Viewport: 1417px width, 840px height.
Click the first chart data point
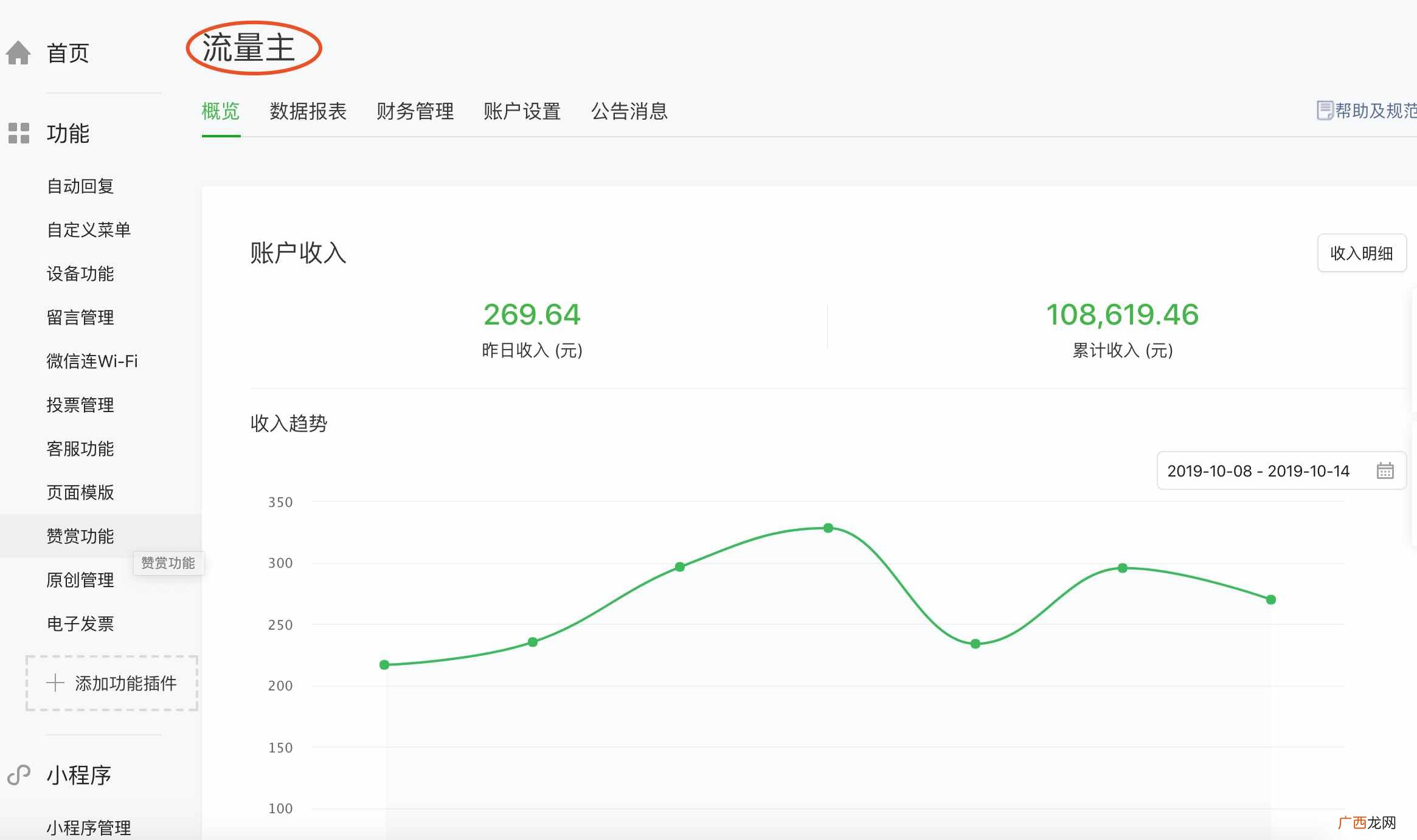pos(384,665)
